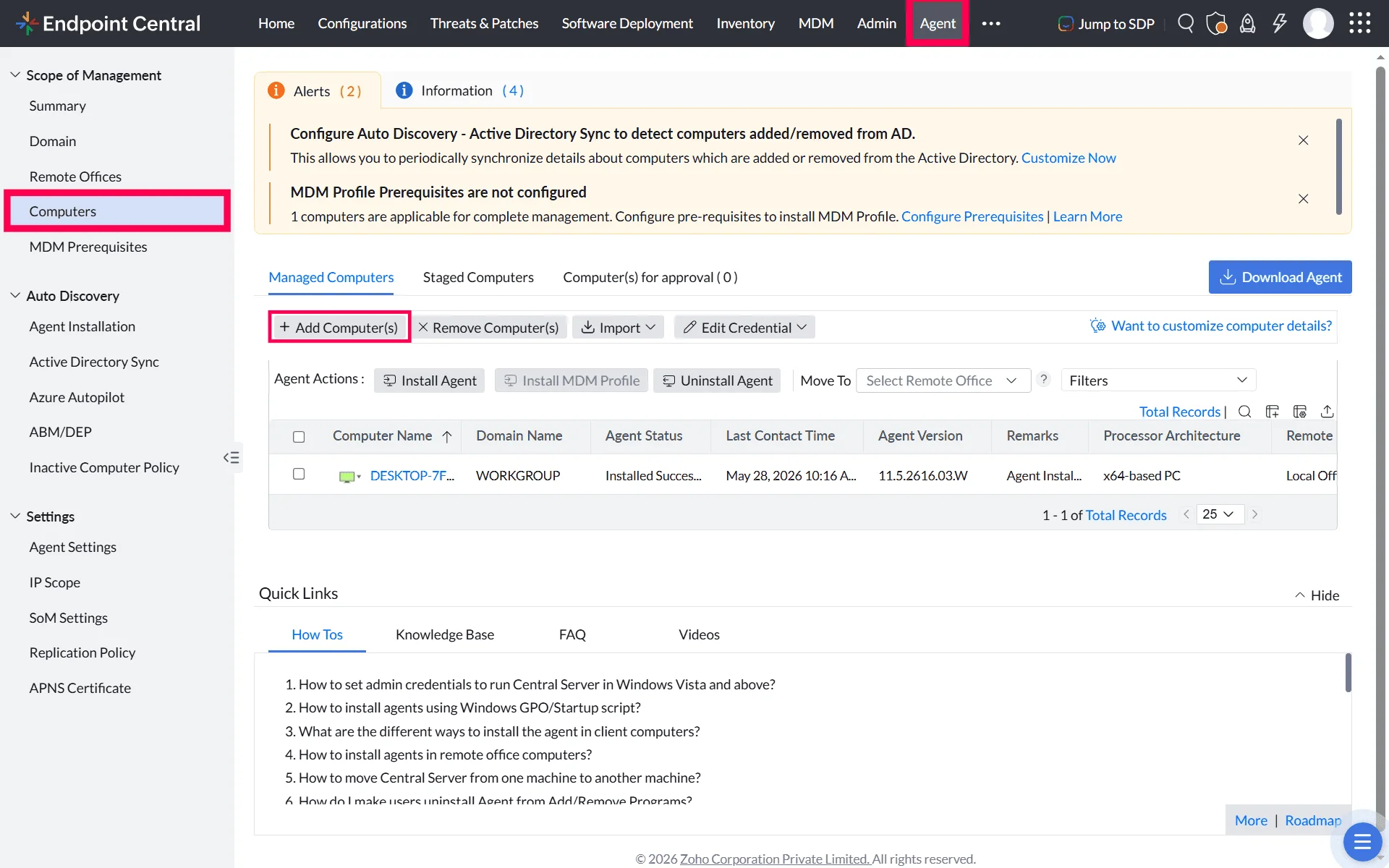Open Want to customize computer details link
This screenshot has height=868, width=1389.
tap(1212, 325)
